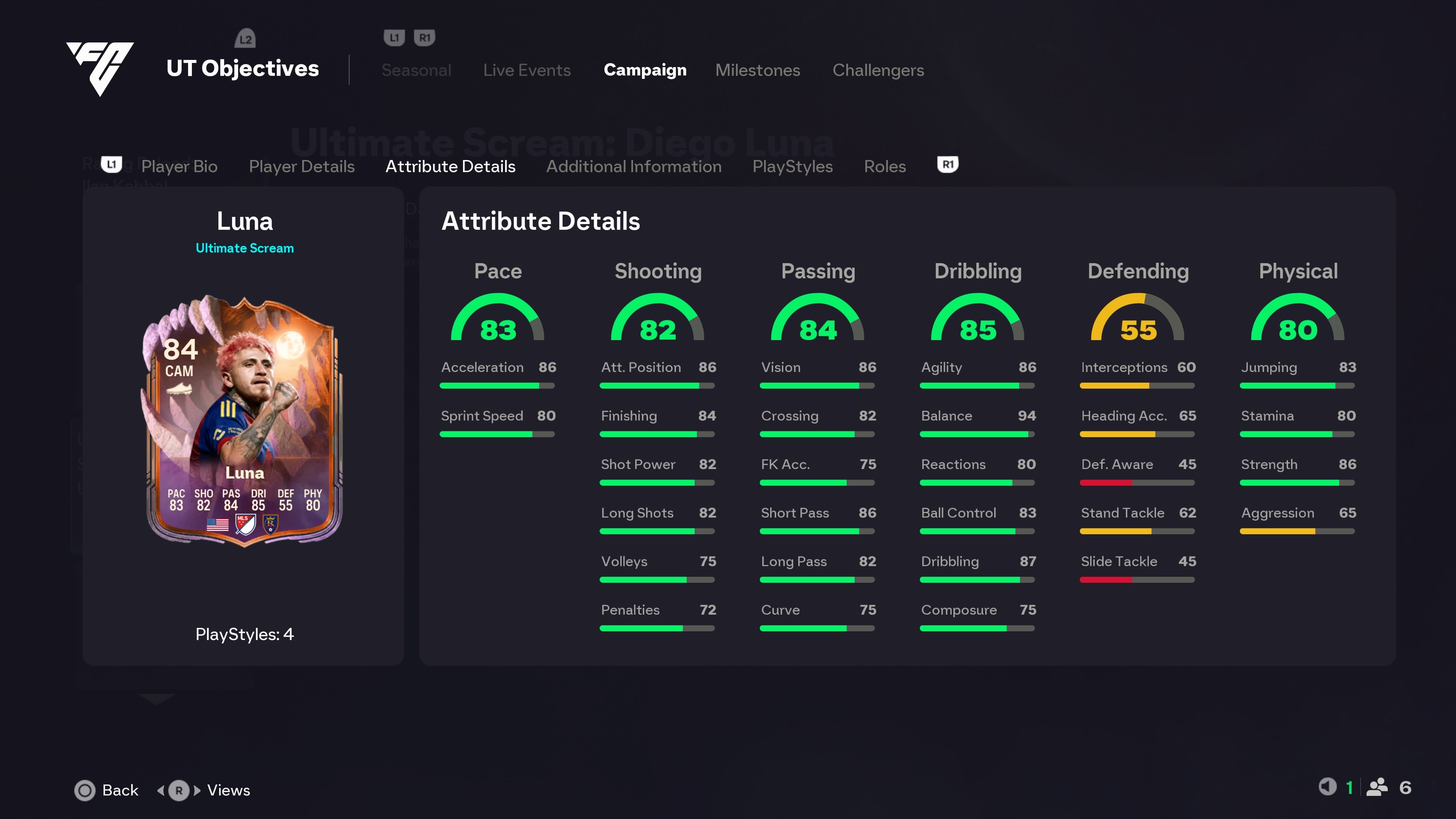Image resolution: width=1456 pixels, height=819 pixels.
Task: Click the Views label
Action: [x=228, y=790]
